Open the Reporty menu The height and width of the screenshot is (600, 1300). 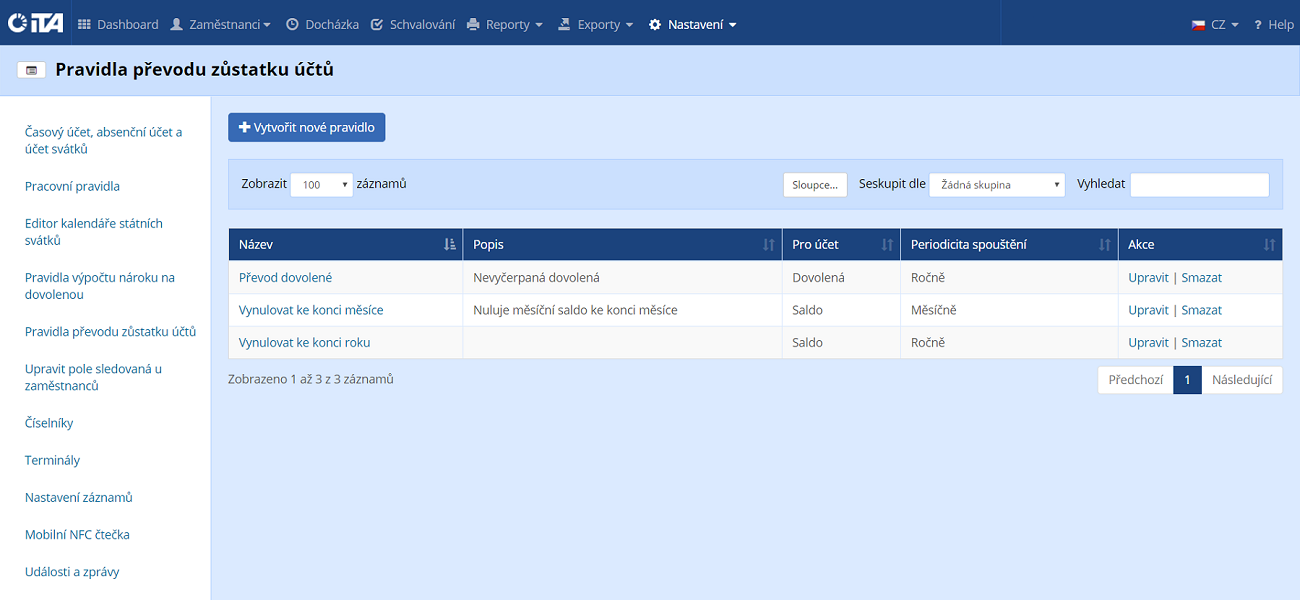click(x=505, y=24)
